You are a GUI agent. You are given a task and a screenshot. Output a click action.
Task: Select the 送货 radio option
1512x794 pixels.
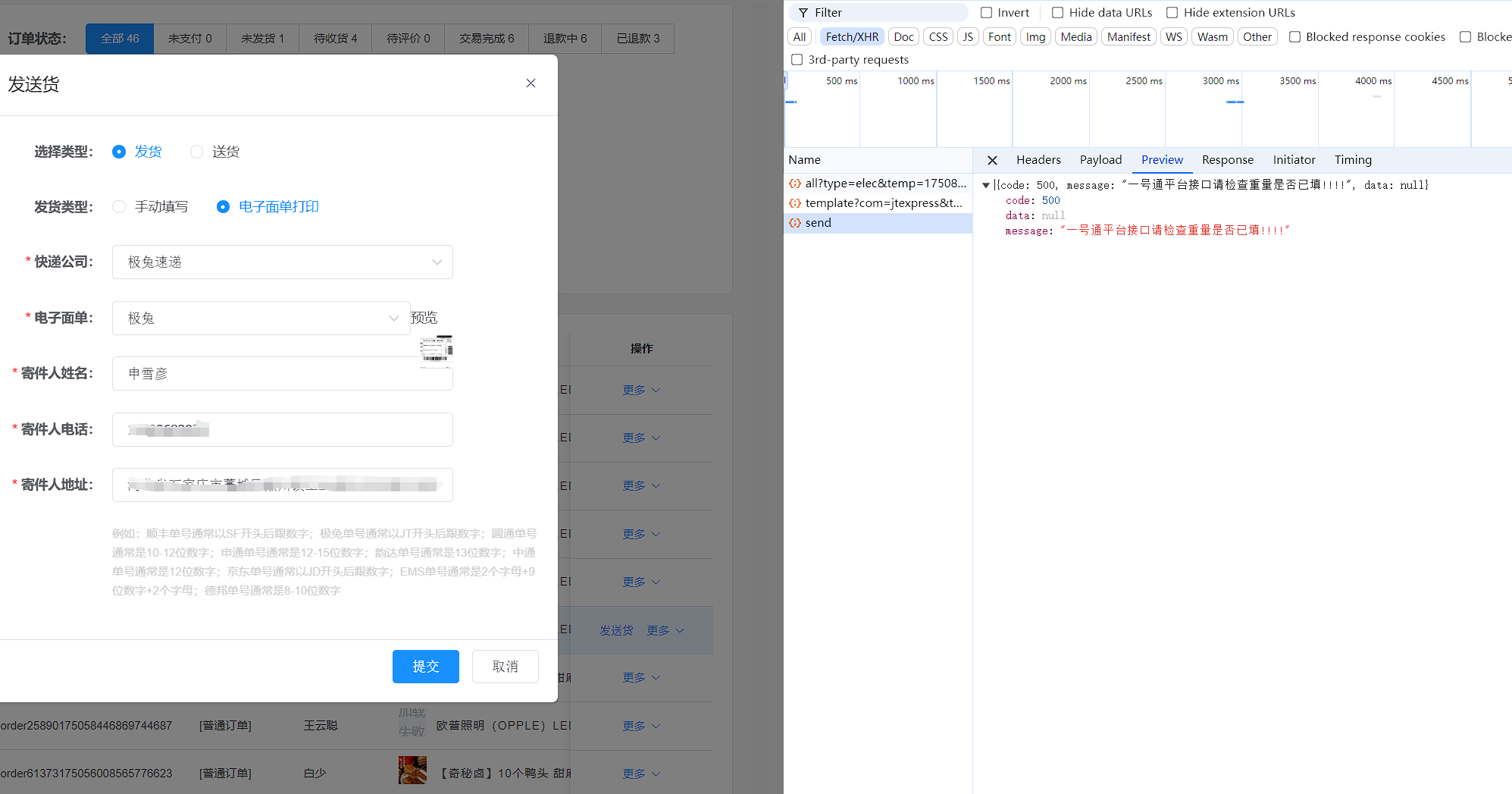(215, 152)
